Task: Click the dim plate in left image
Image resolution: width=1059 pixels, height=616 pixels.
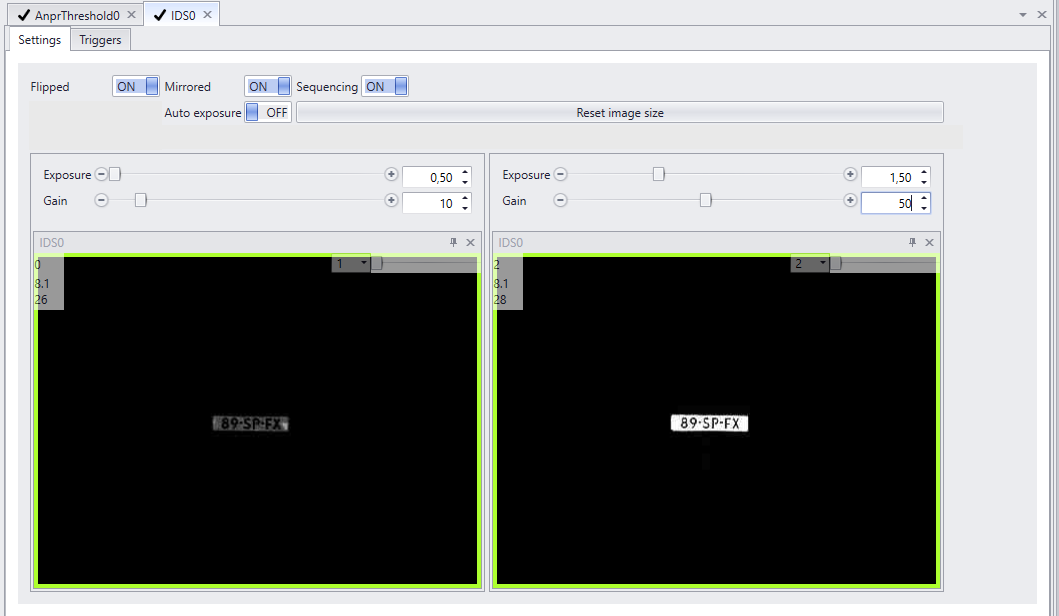Action: [x=251, y=424]
